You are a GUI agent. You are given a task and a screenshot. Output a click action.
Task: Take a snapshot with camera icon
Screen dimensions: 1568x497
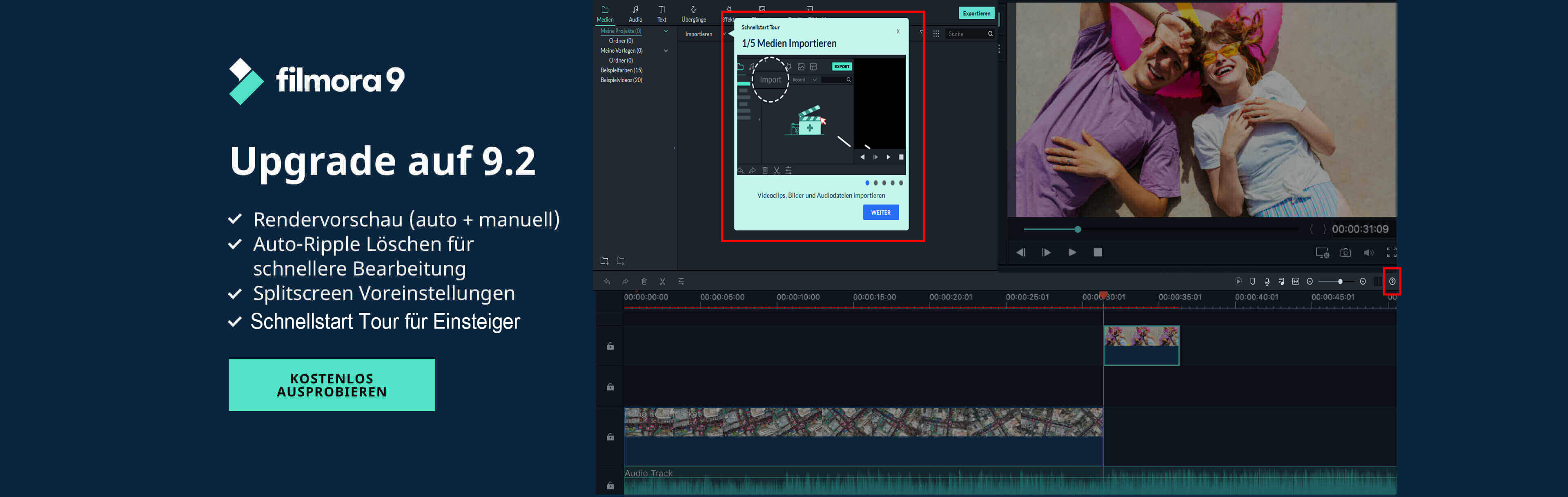(1345, 252)
